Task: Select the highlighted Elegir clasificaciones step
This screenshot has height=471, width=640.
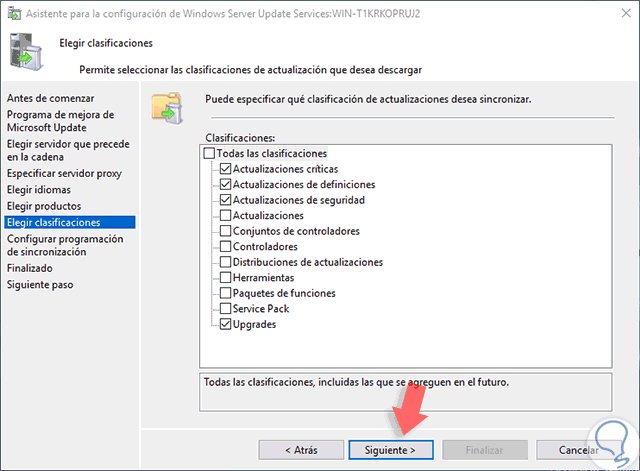Action: click(70, 222)
